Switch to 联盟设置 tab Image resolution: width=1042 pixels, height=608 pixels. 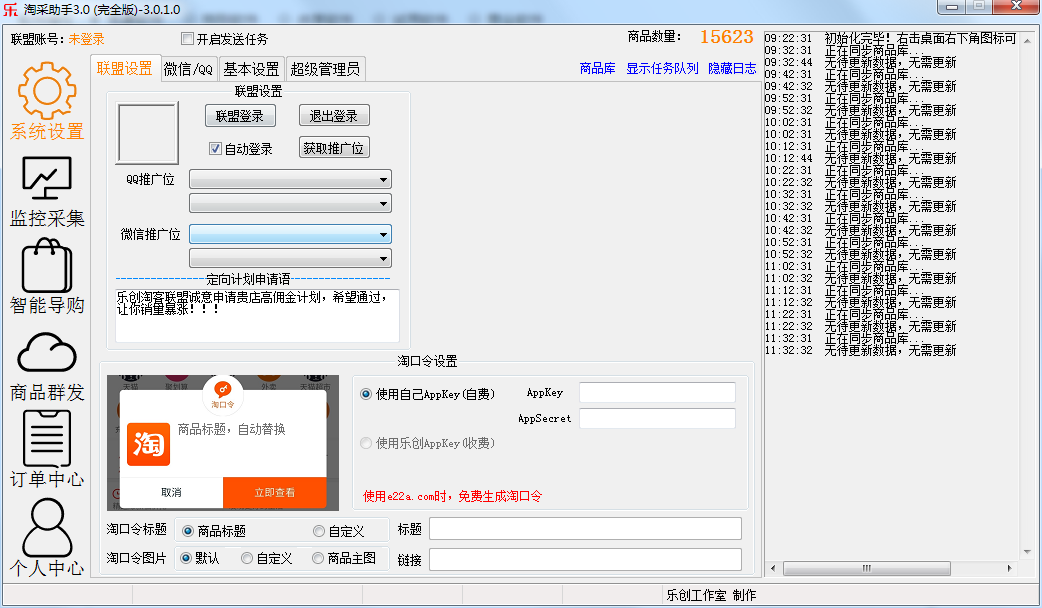[125, 68]
